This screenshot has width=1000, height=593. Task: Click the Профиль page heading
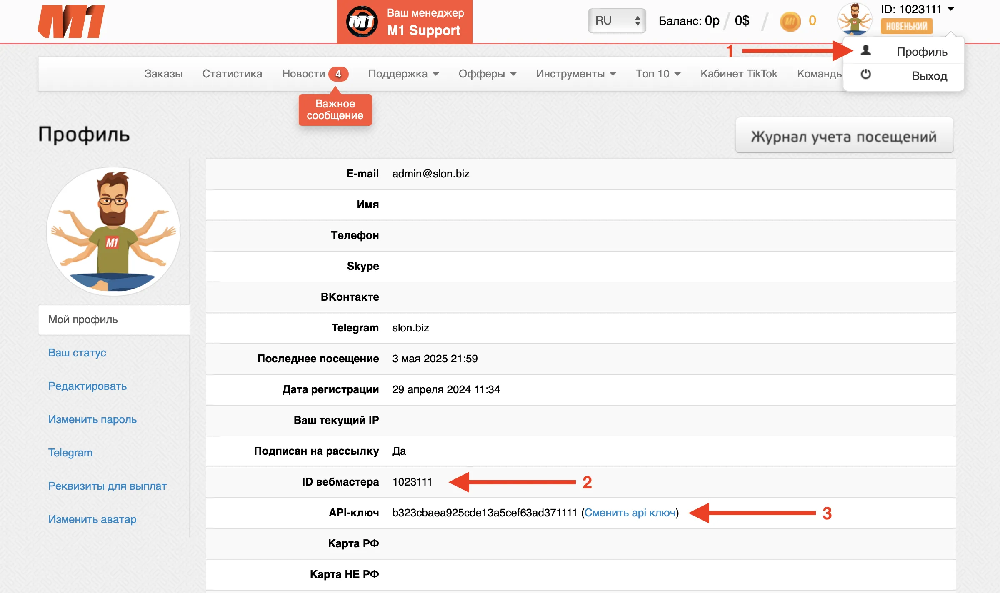click(84, 135)
